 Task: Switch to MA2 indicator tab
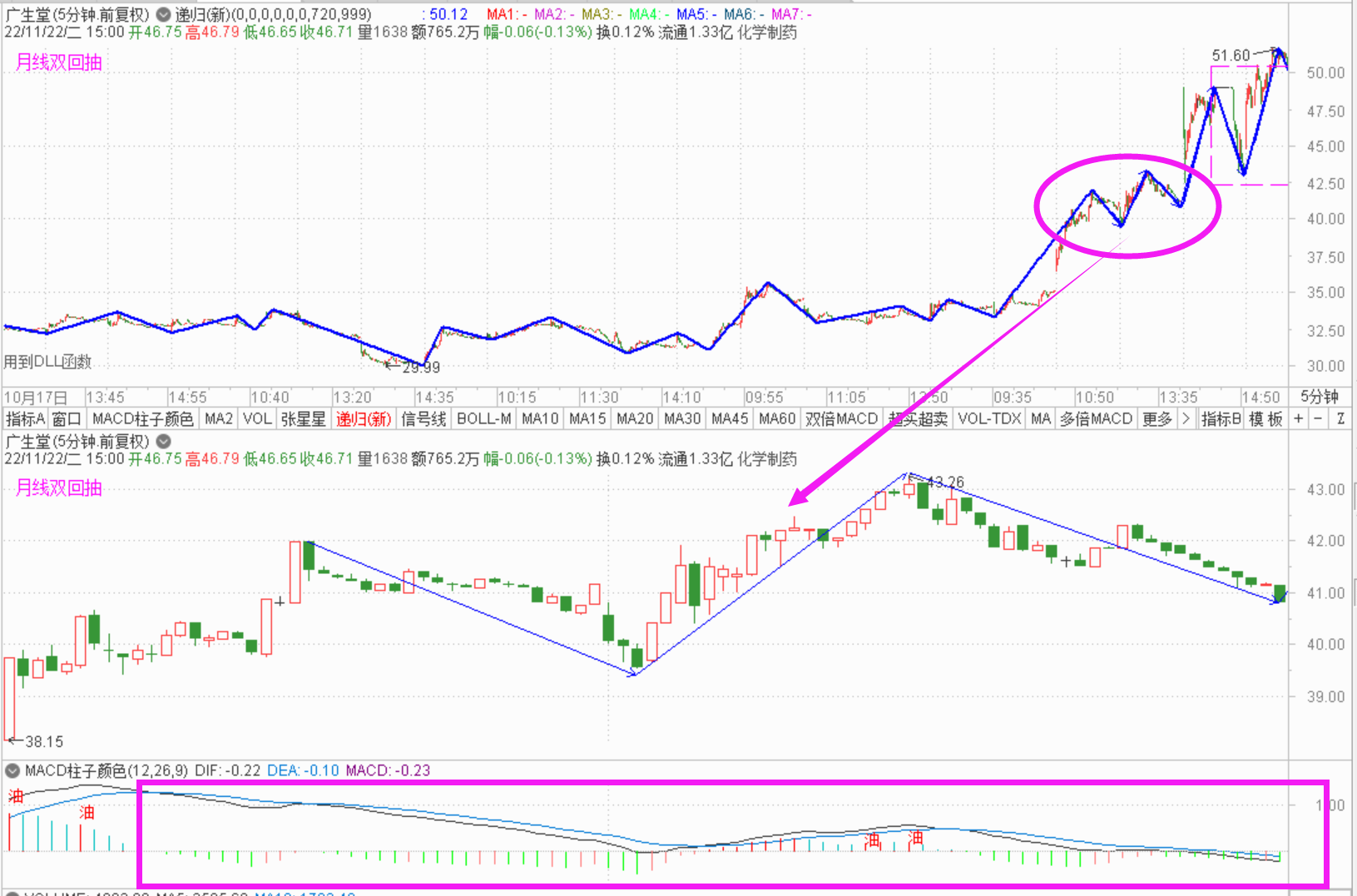pyautogui.click(x=219, y=418)
